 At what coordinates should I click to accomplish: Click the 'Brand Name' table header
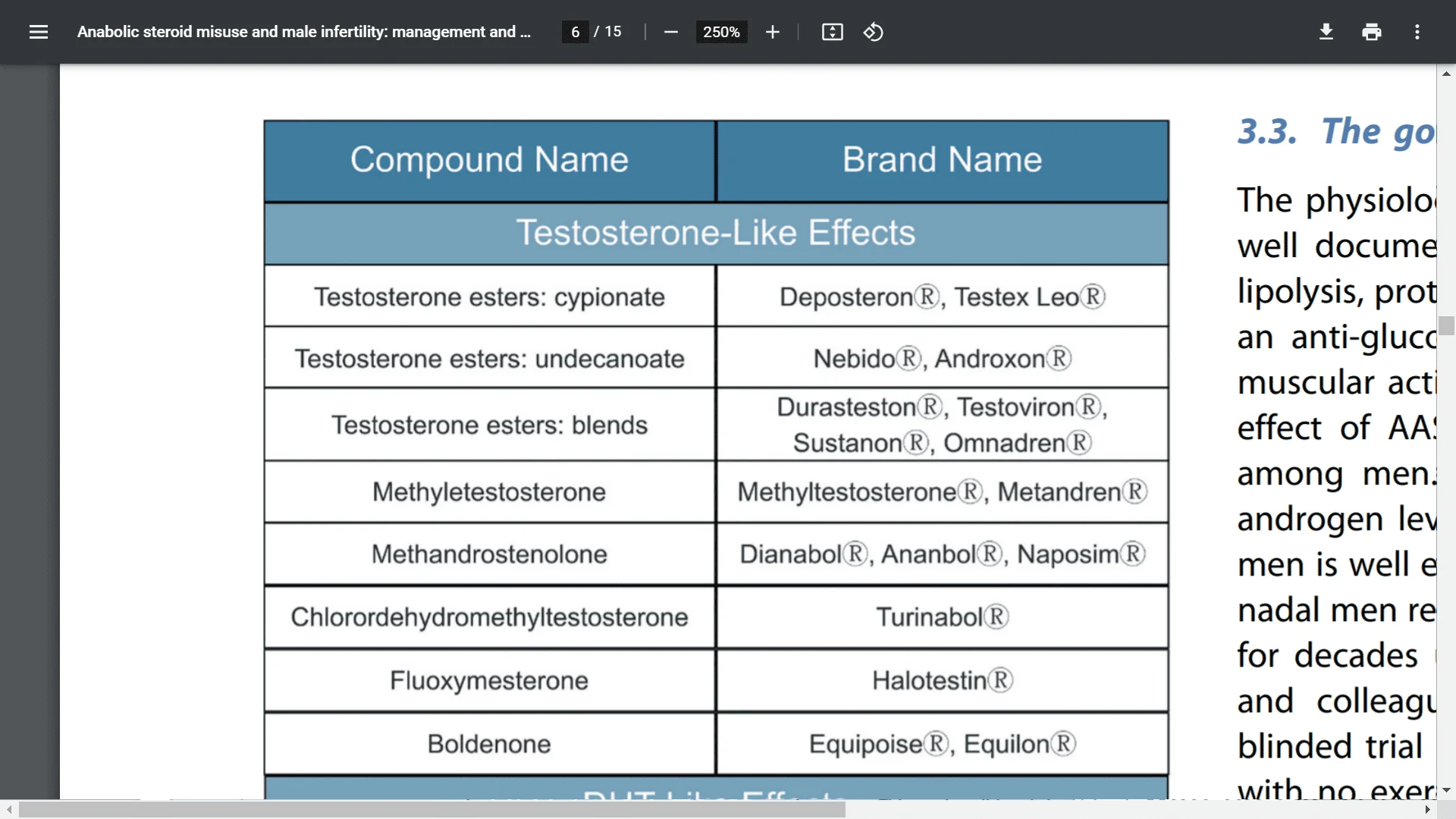point(942,161)
